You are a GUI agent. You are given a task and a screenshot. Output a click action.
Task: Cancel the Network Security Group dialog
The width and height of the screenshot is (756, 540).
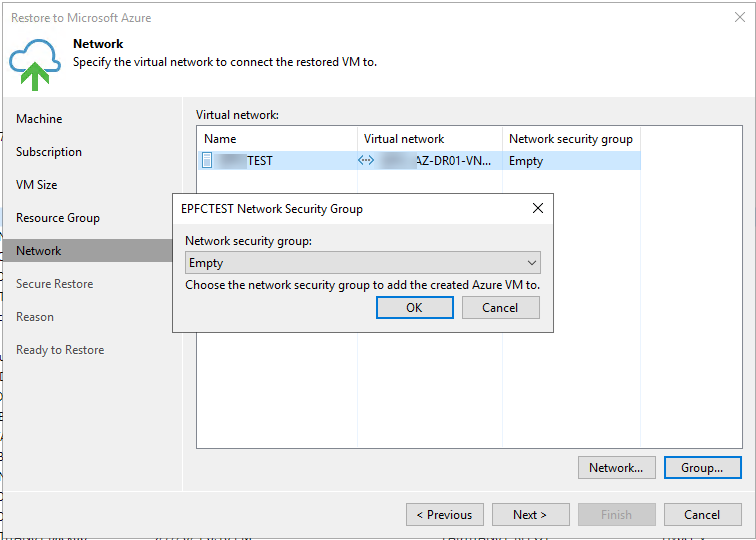pyautogui.click(x=500, y=308)
